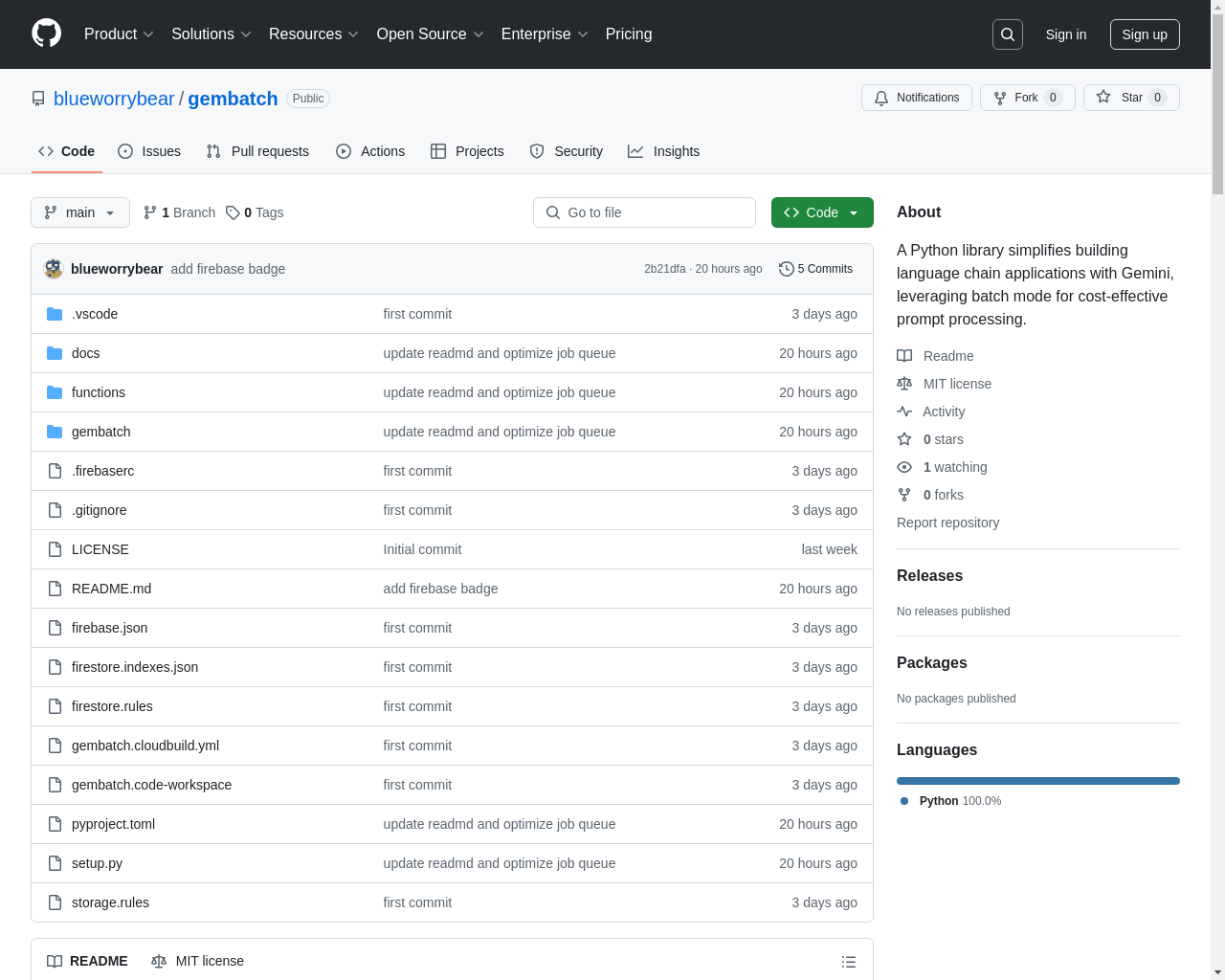Open the firestore.indexes.json file
The height and width of the screenshot is (980, 1225).
tap(135, 667)
